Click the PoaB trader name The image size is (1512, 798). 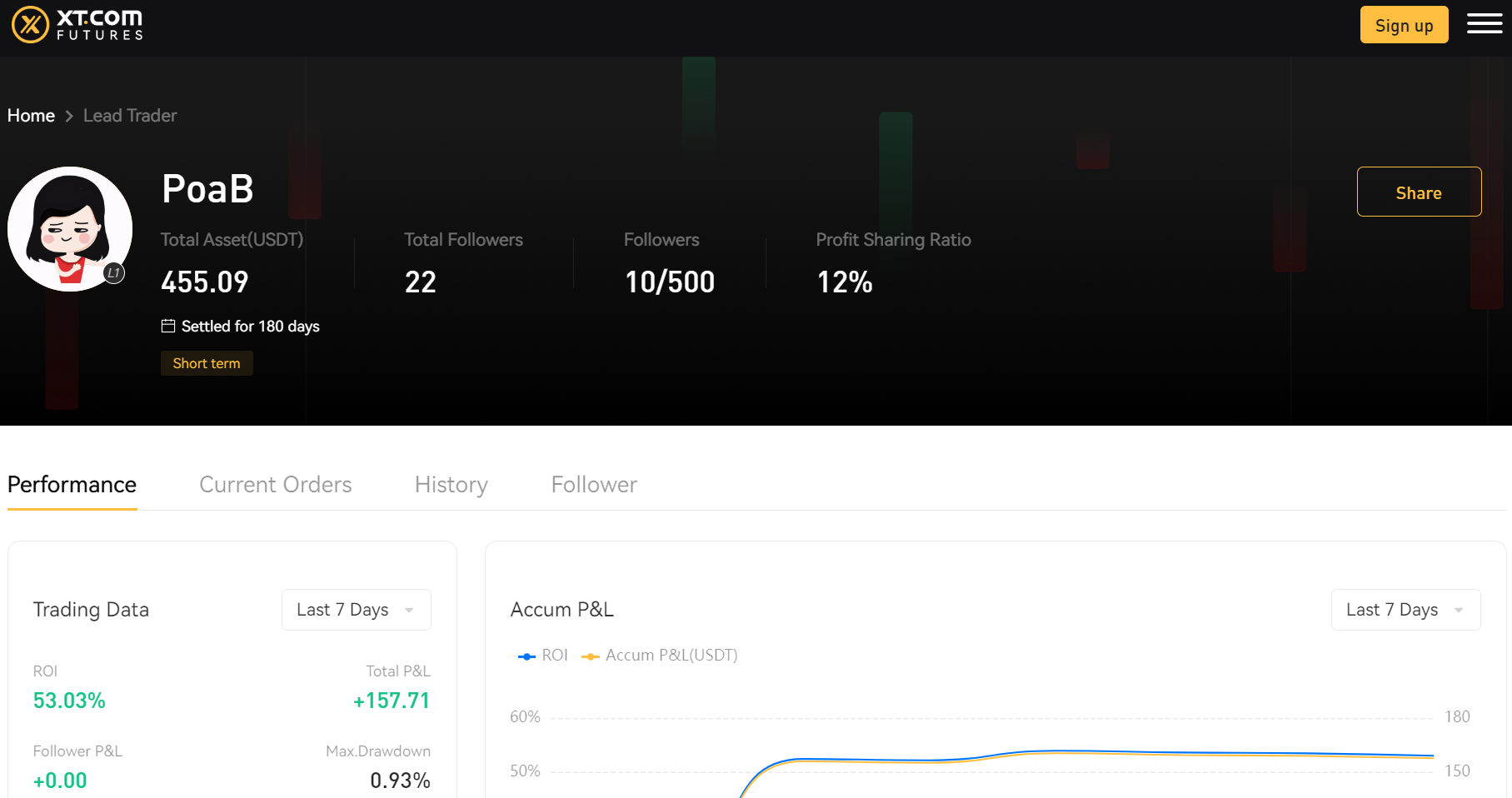(207, 189)
